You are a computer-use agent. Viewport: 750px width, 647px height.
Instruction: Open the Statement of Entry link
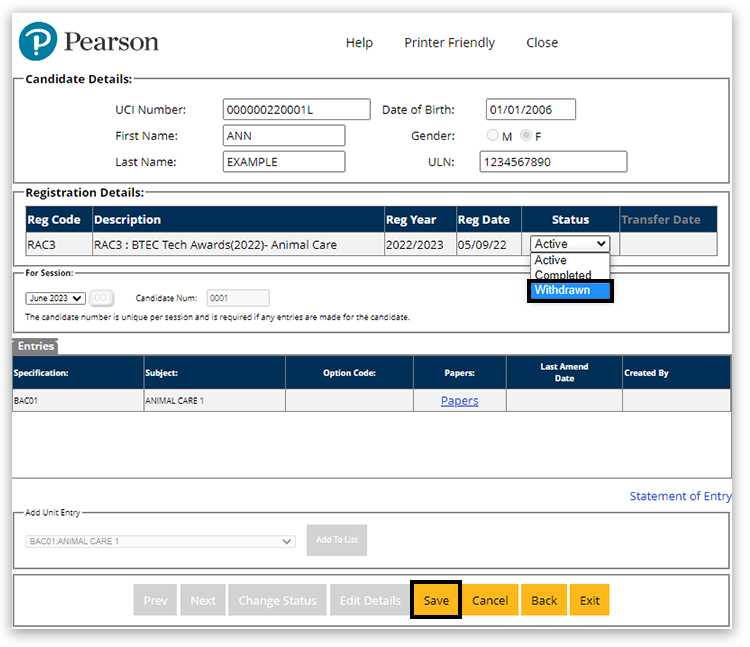(x=680, y=496)
